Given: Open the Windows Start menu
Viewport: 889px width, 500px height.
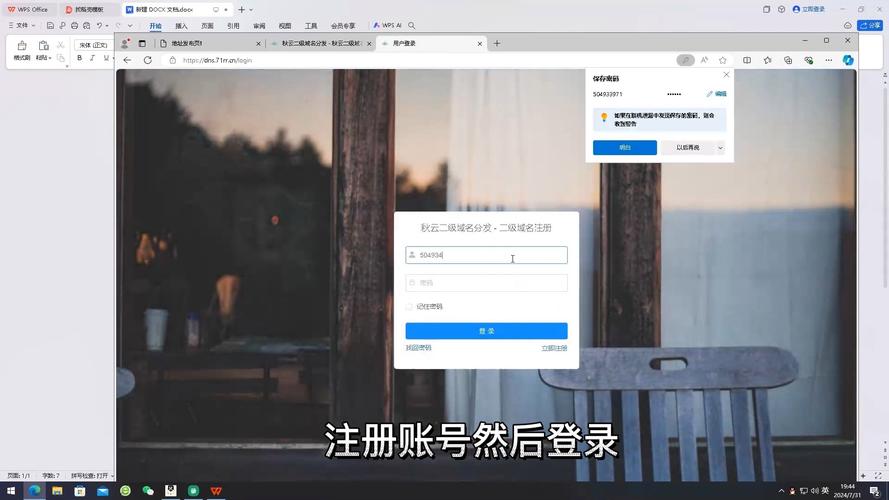Looking at the screenshot, I should (x=11, y=491).
